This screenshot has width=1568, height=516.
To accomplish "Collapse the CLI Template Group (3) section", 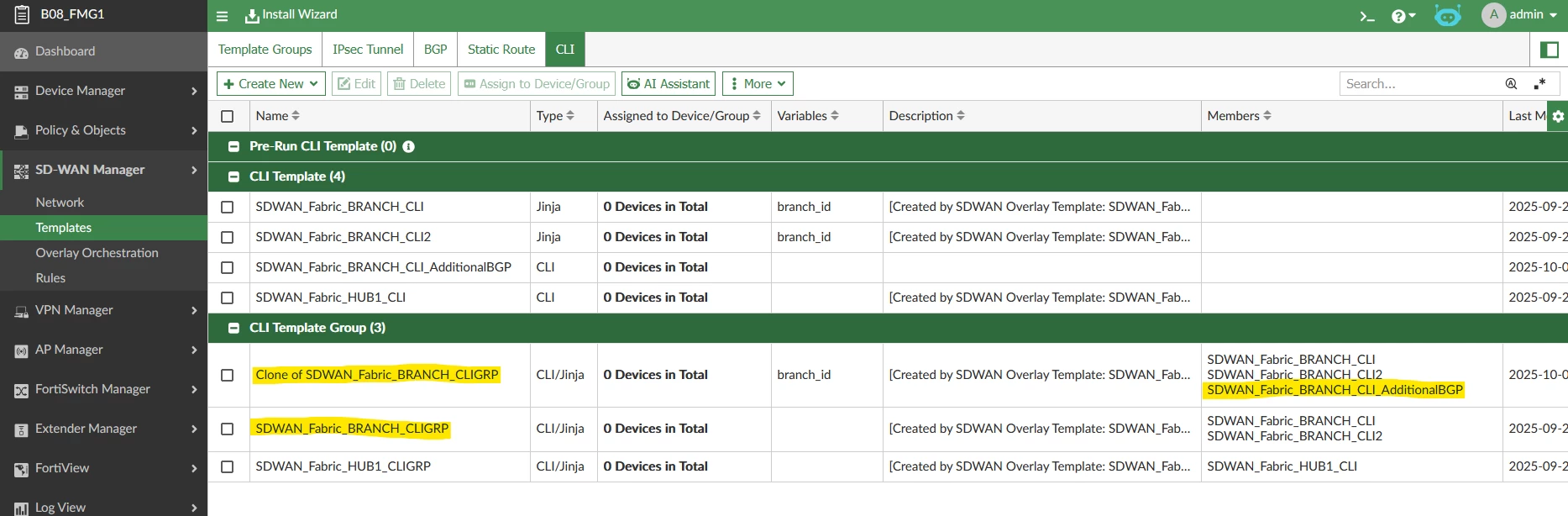I will (233, 328).
